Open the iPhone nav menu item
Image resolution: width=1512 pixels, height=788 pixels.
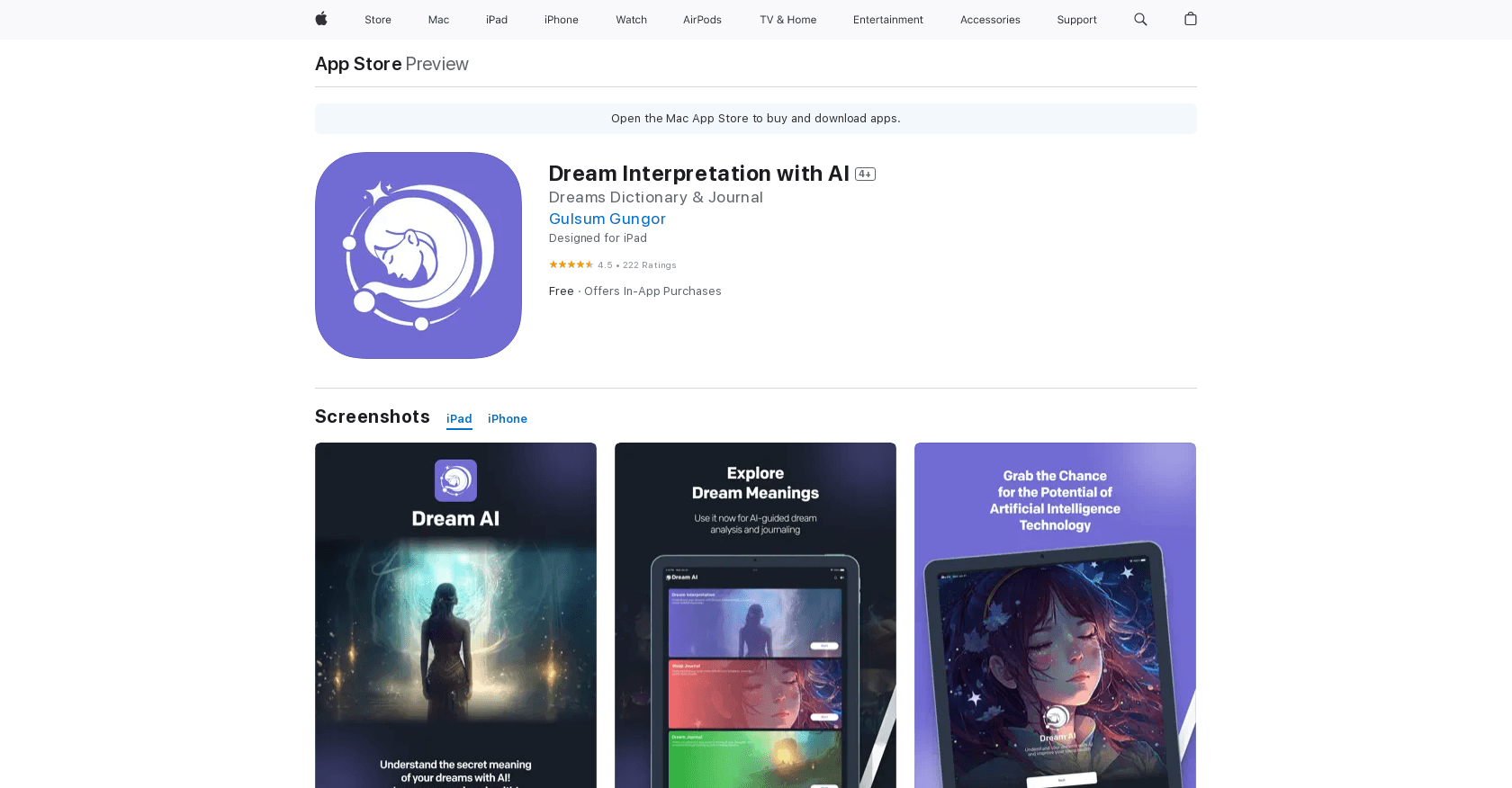pos(562,20)
